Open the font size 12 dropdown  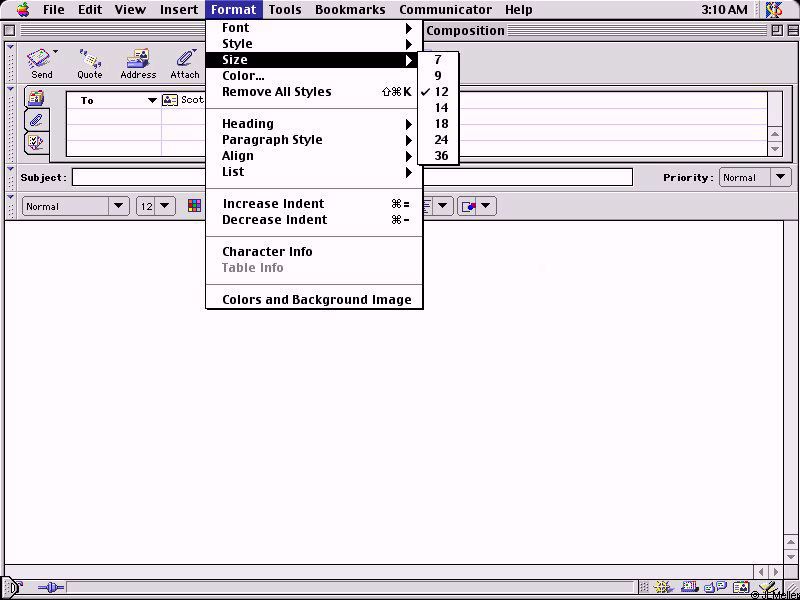click(x=156, y=207)
